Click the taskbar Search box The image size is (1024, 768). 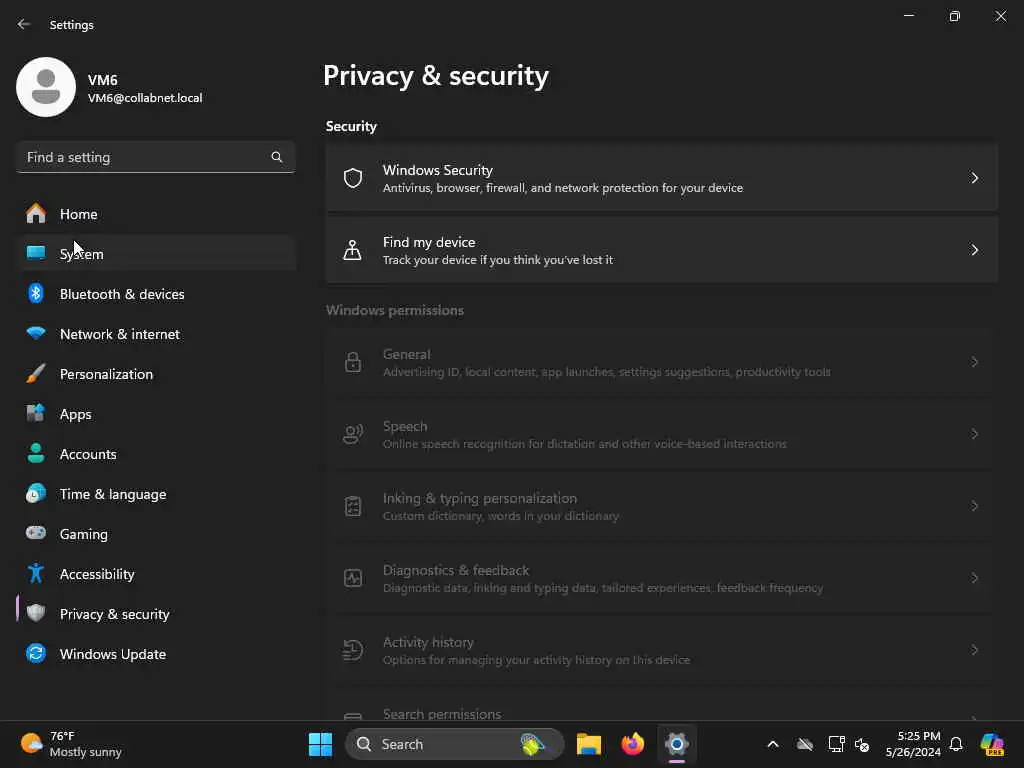[x=455, y=744]
